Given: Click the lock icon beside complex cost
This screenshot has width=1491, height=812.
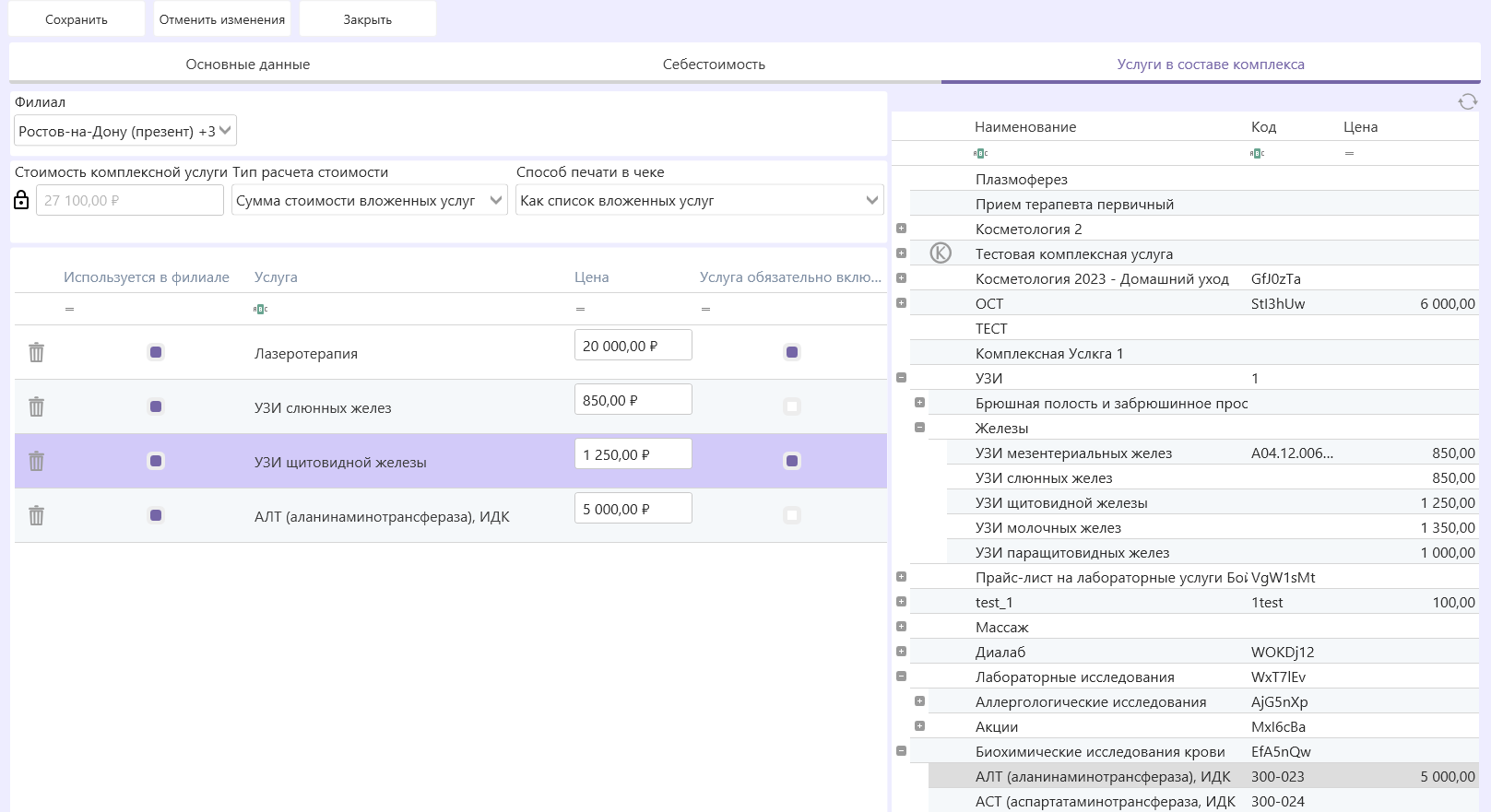Looking at the screenshot, I should [x=22, y=199].
